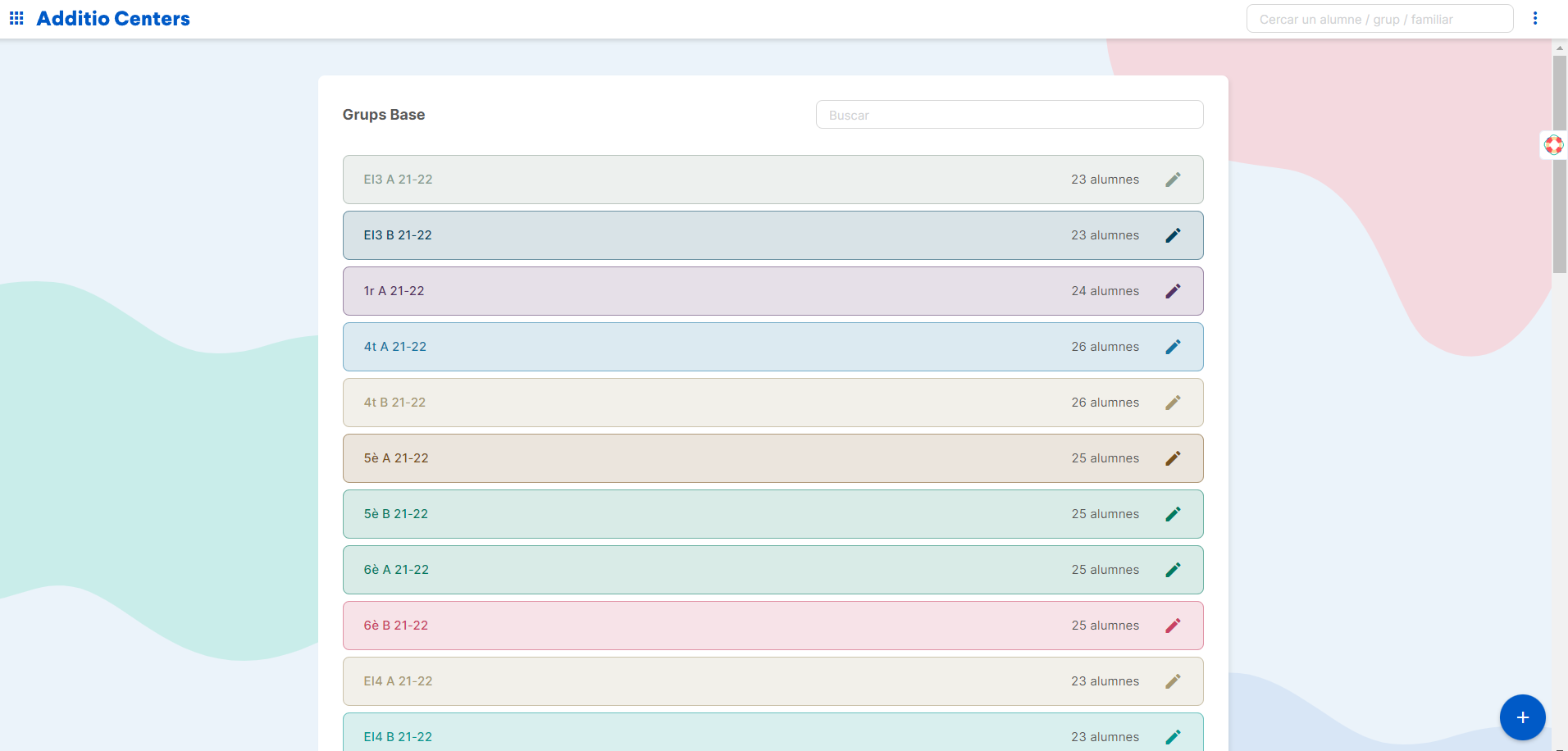Click the EI4 B 21-22 group name
Screen dimensions: 1568x751
click(x=398, y=736)
